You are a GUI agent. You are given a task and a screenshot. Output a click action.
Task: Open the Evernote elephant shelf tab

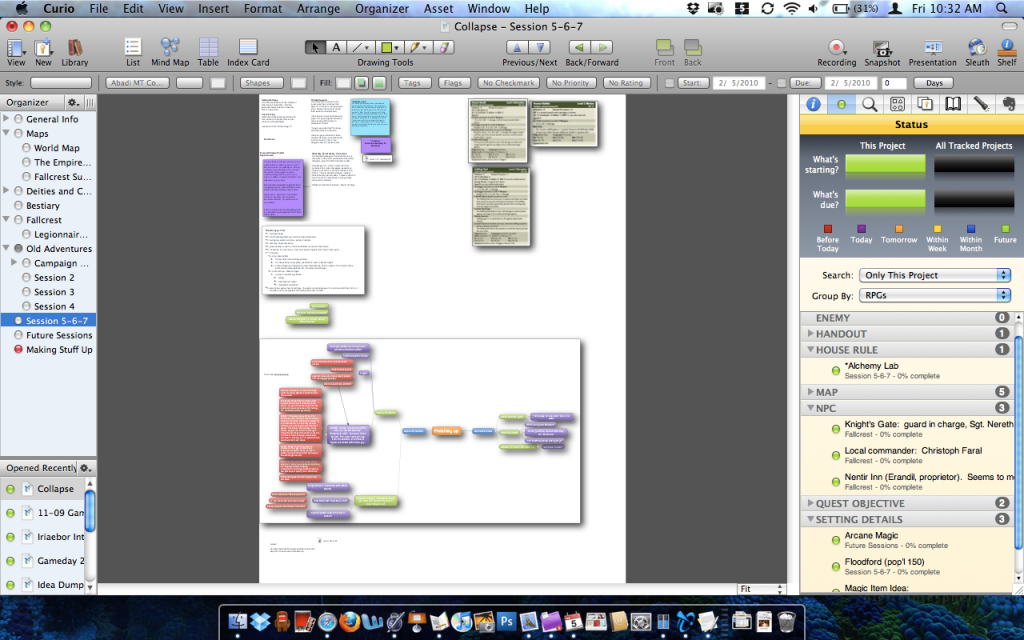pos(1009,104)
